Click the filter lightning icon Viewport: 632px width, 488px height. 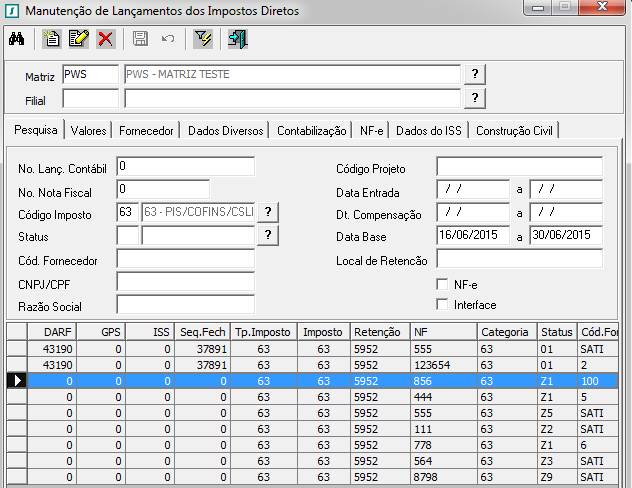(x=203, y=39)
